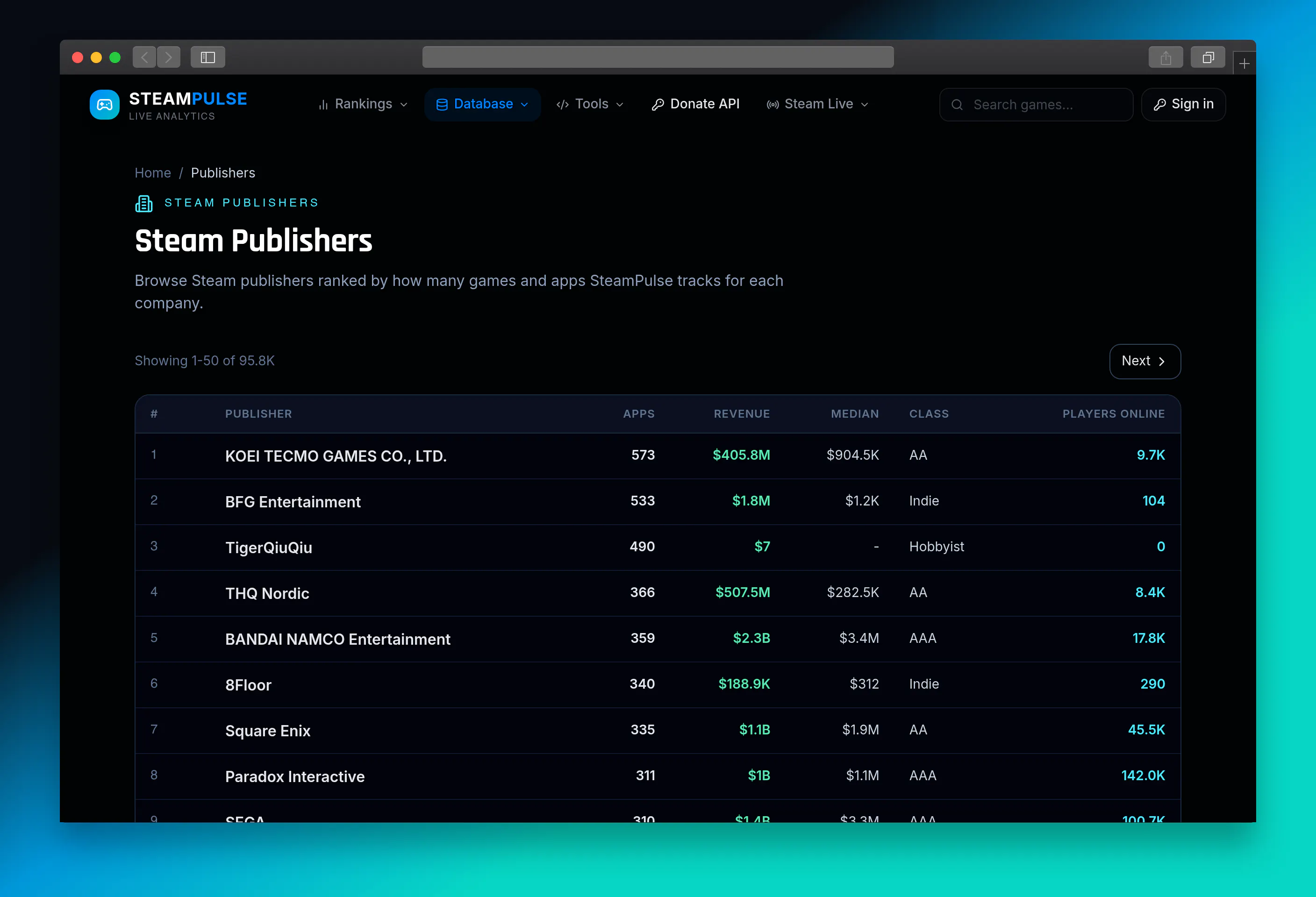The width and height of the screenshot is (1316, 897).
Task: Click the 142.0K players online value
Action: [x=1143, y=776]
